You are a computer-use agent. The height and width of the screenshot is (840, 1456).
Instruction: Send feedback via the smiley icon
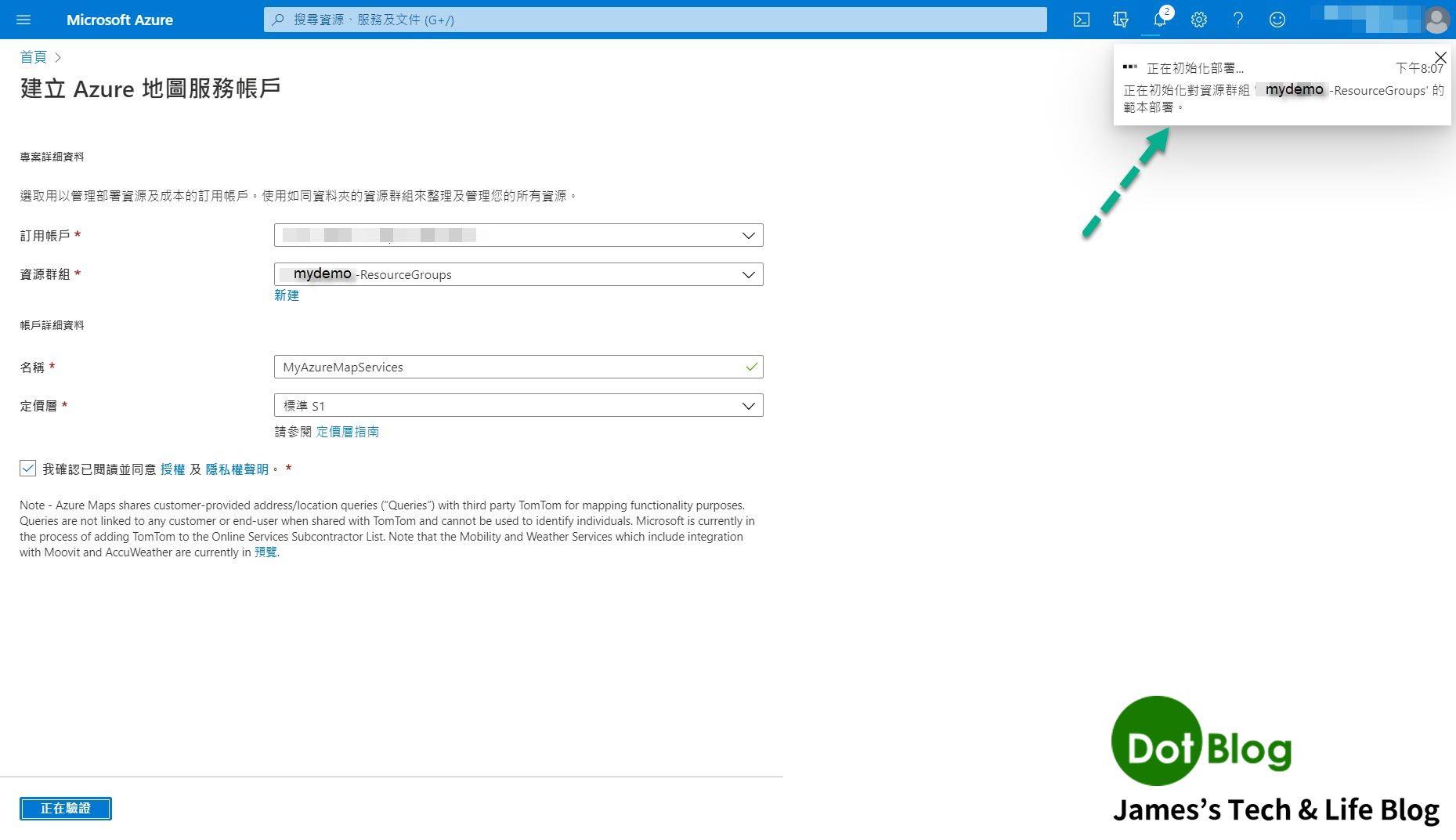(x=1277, y=20)
